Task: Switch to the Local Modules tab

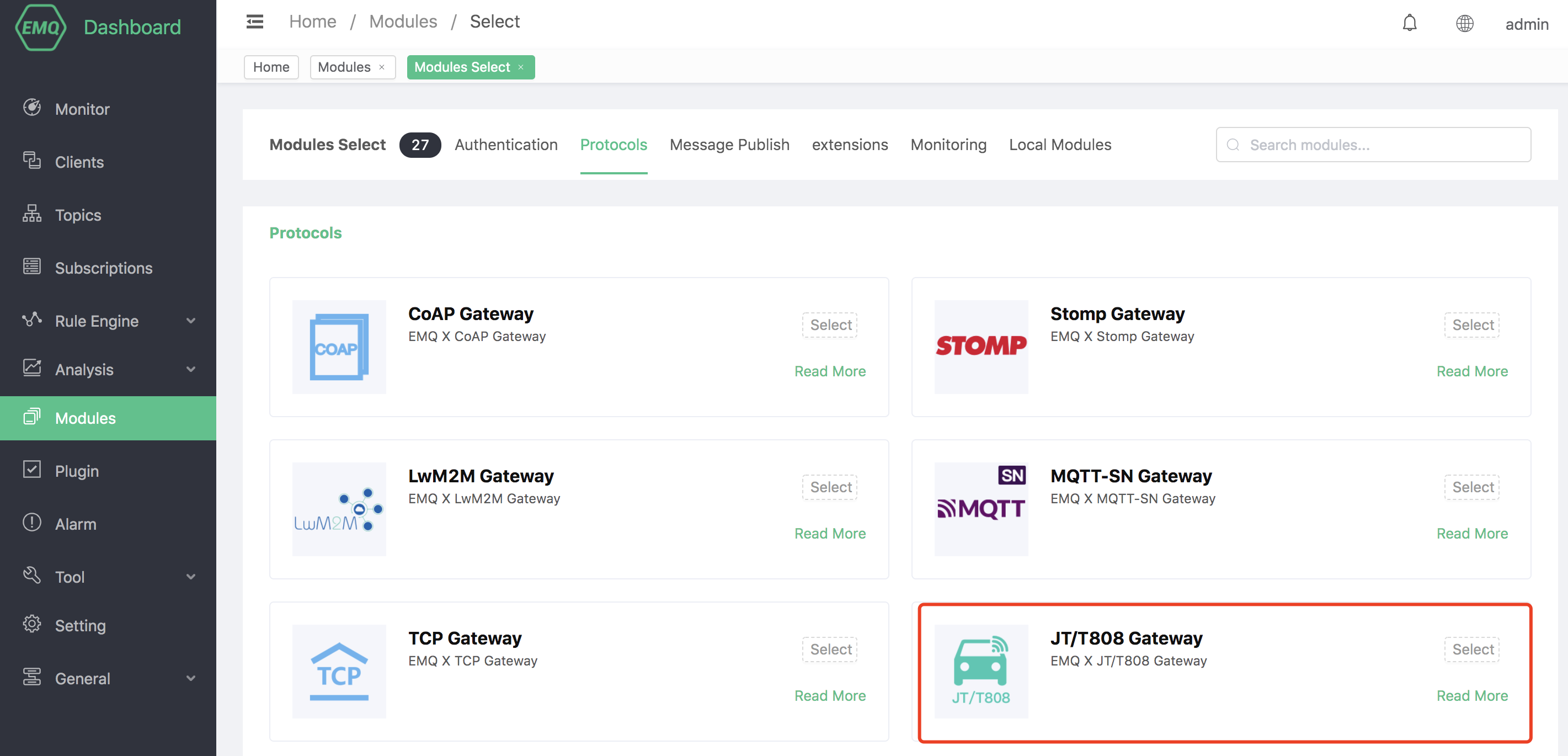Action: pyautogui.click(x=1060, y=145)
